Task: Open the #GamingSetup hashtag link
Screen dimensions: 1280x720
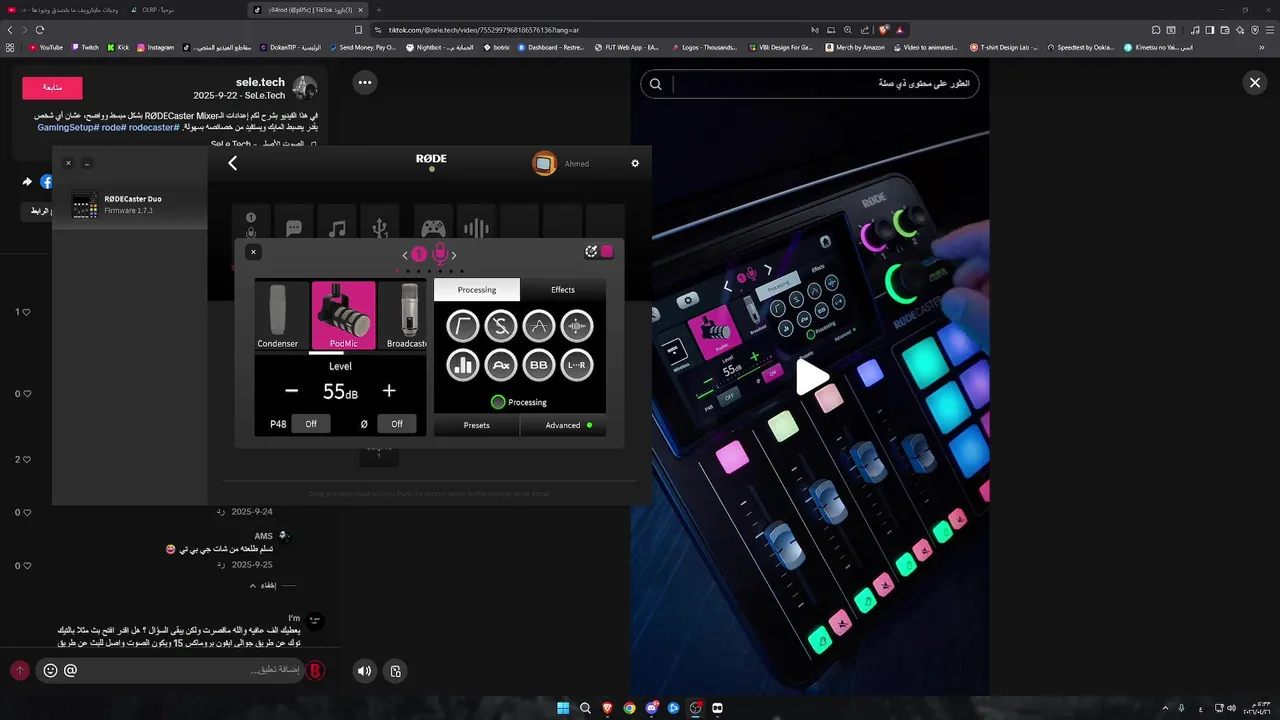Action: click(x=68, y=127)
